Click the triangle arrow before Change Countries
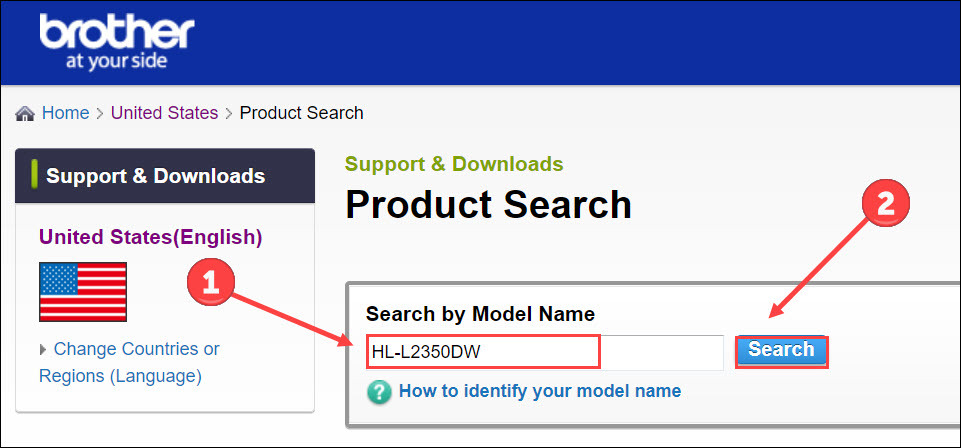The width and height of the screenshot is (961, 448). click(43, 350)
